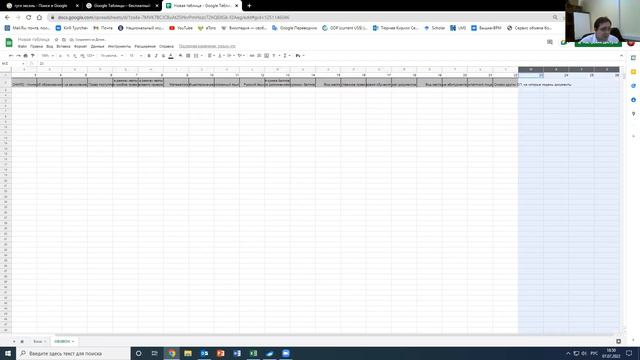The width and height of the screenshot is (640, 360).
Task: Move document with folder icon
Action: tap(64, 40)
